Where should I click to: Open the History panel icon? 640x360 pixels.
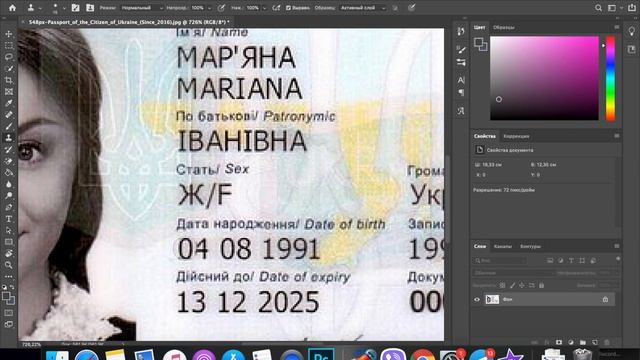pyautogui.click(x=461, y=31)
